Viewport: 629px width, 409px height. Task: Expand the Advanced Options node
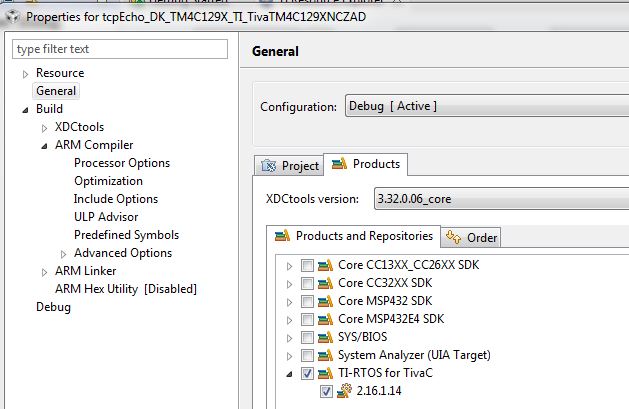point(63,254)
